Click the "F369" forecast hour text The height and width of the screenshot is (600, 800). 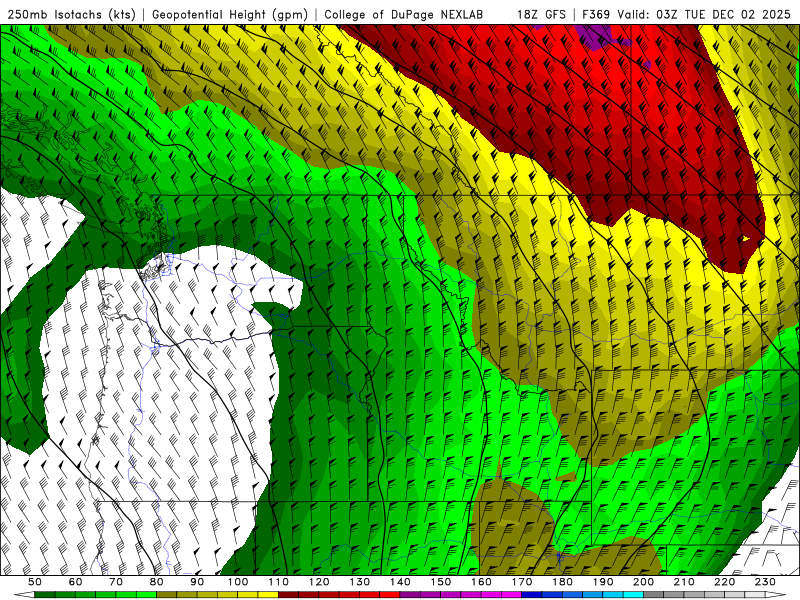click(596, 14)
